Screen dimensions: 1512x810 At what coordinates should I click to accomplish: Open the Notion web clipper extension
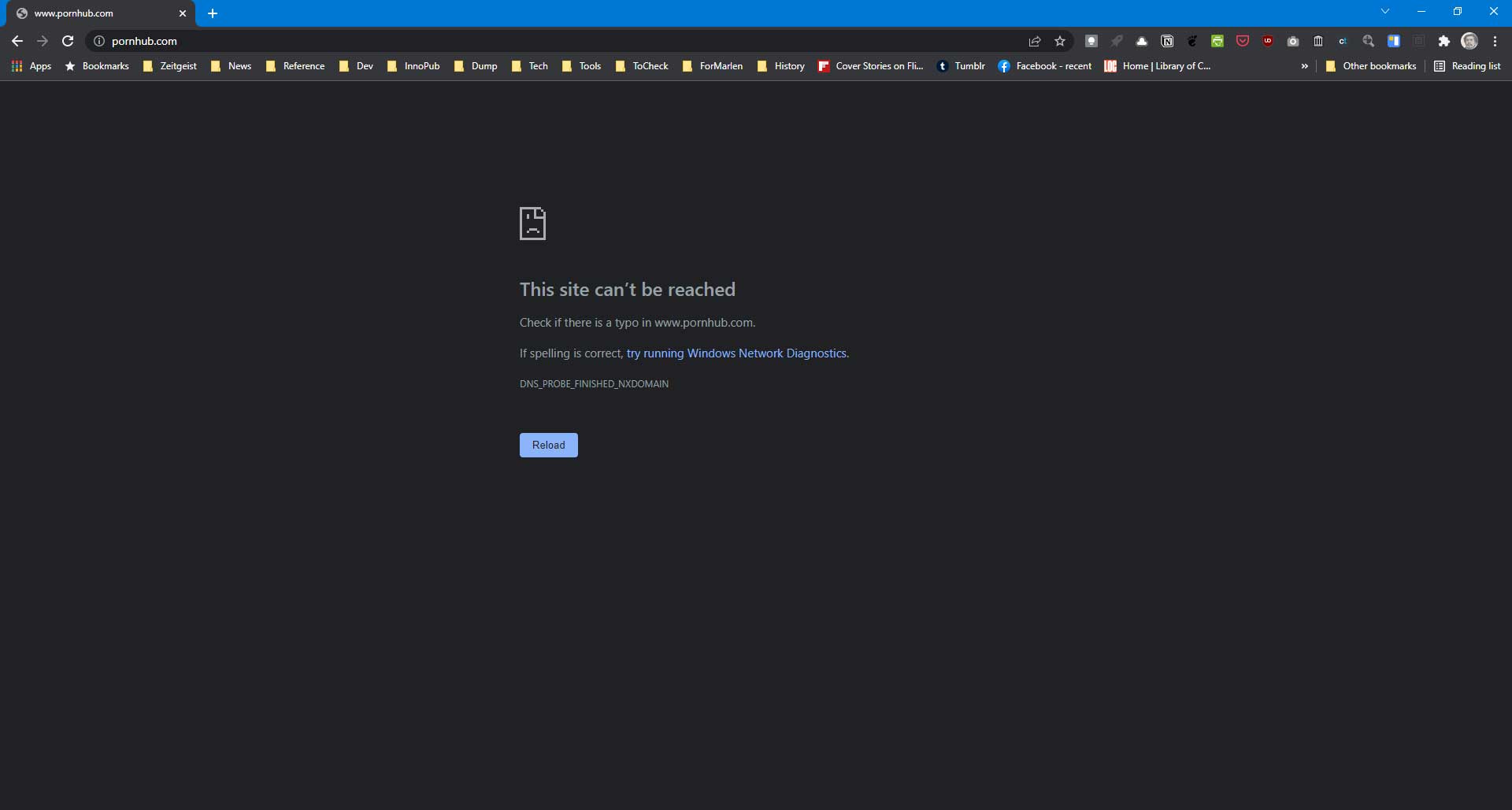click(1167, 41)
